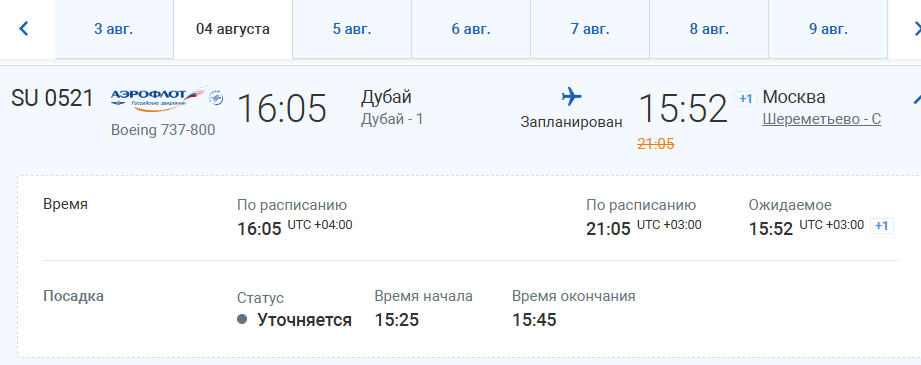
Task: Click flight number SU 0521
Action: pos(52,98)
